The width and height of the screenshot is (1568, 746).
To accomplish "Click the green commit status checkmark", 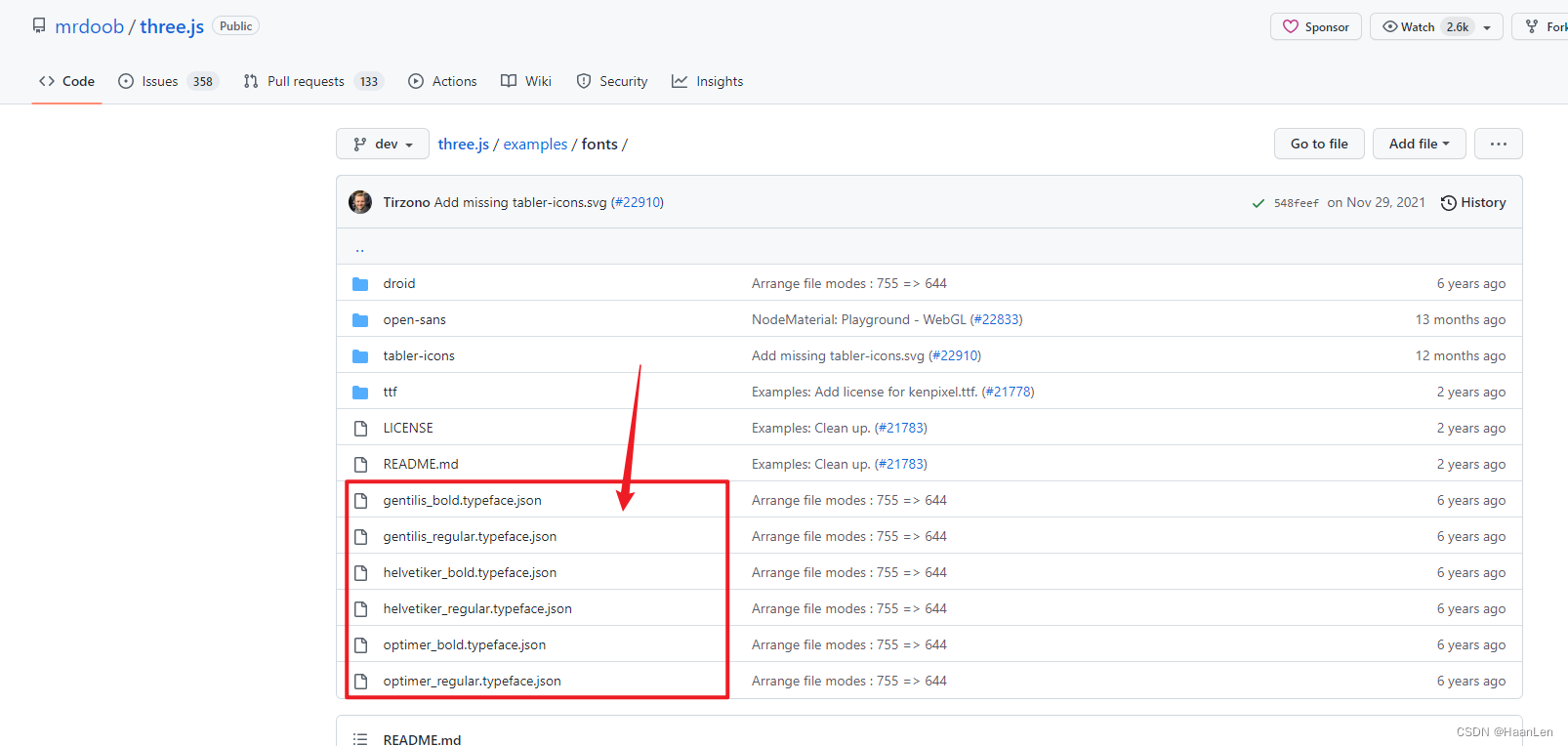I will point(1259,203).
